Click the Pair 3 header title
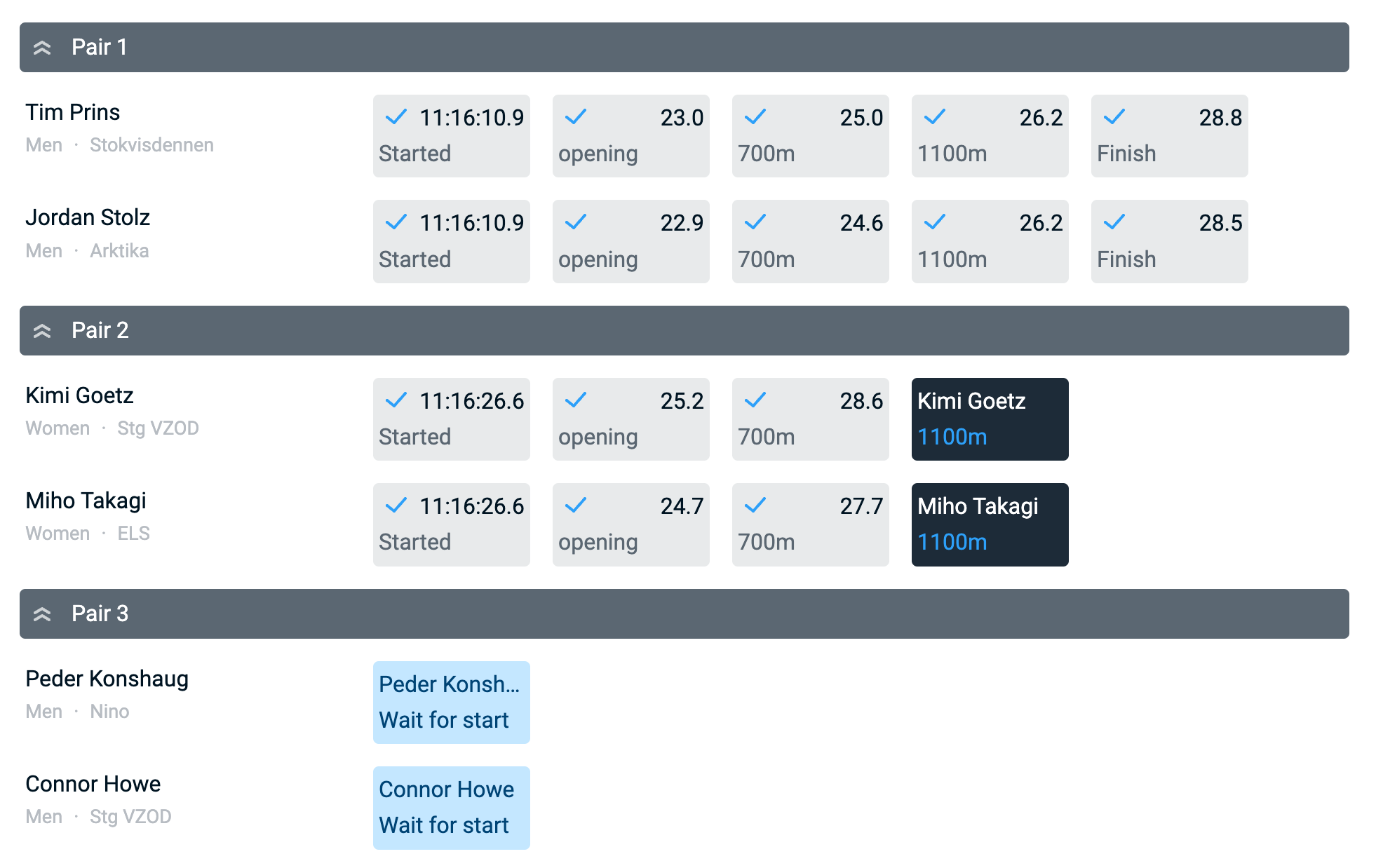The height and width of the screenshot is (868, 1376). coord(100,613)
